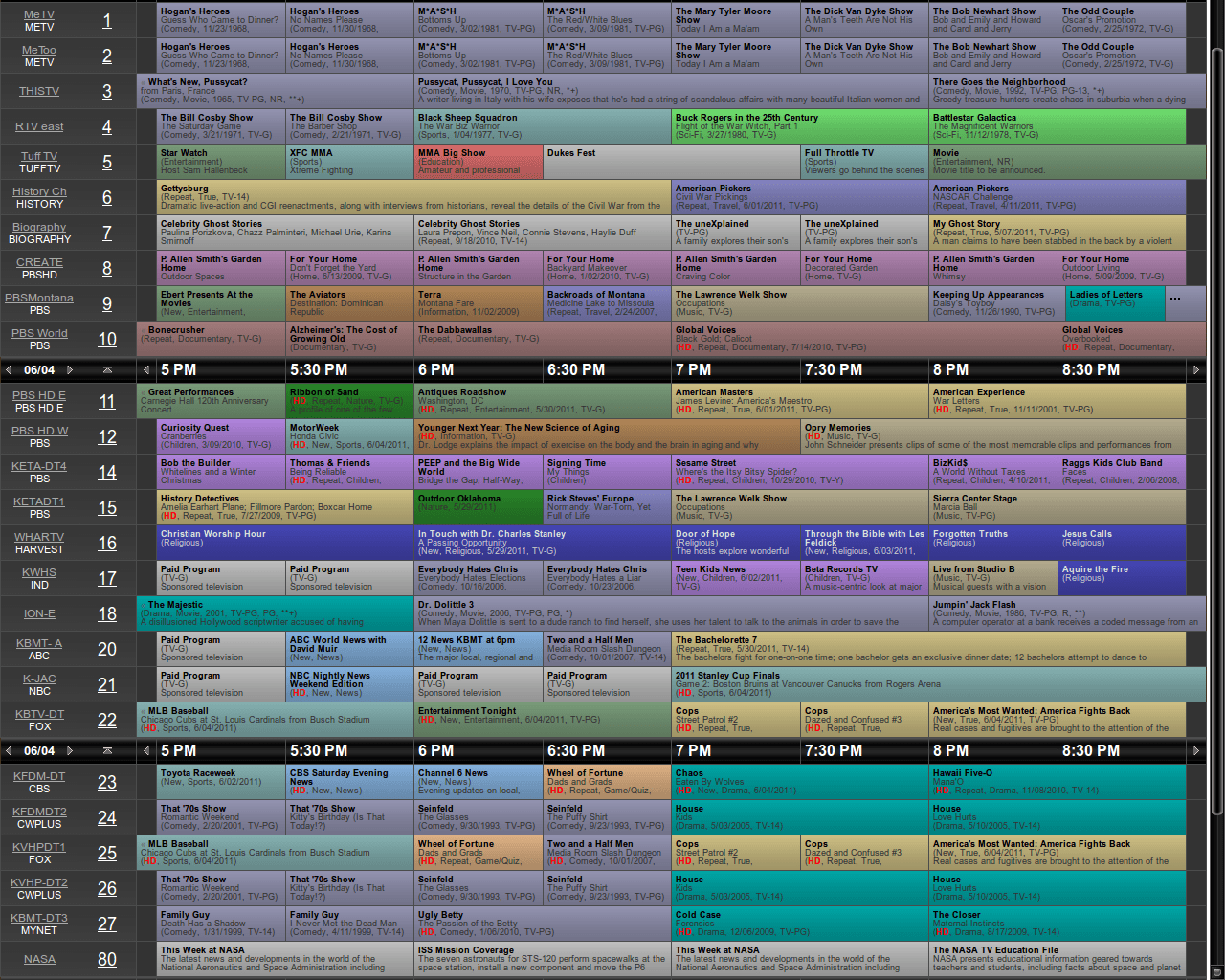The height and width of the screenshot is (980, 1225).
Task: Open the History Ch channel link
Action: (39, 191)
